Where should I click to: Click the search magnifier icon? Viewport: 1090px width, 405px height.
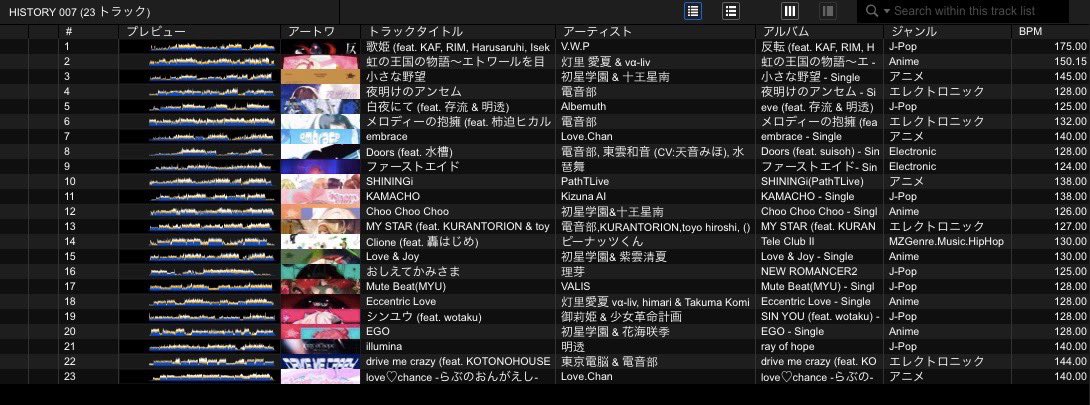(872, 11)
